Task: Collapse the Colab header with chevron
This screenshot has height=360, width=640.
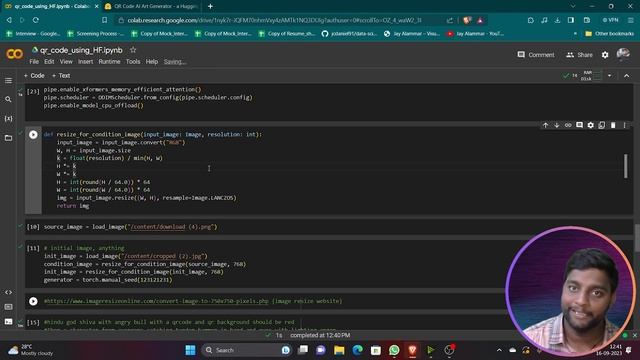Action: tap(627, 76)
